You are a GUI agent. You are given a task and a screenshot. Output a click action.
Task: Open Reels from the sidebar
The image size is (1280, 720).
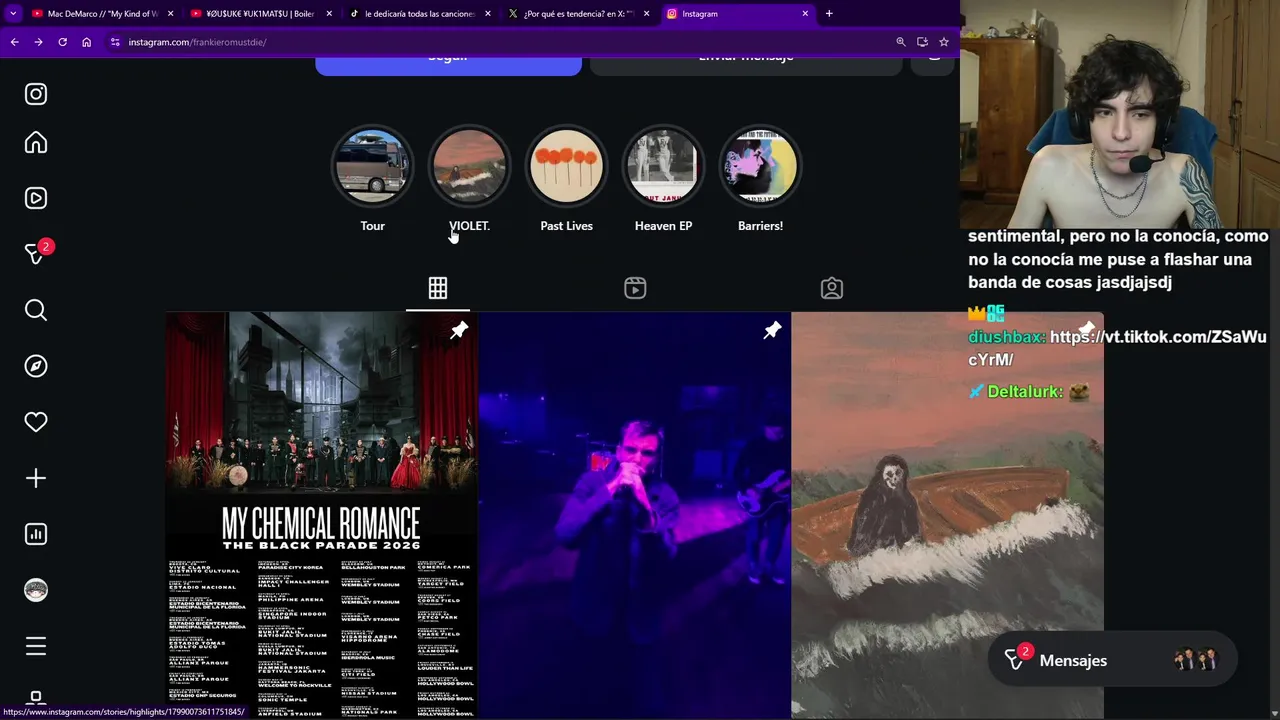tap(36, 198)
